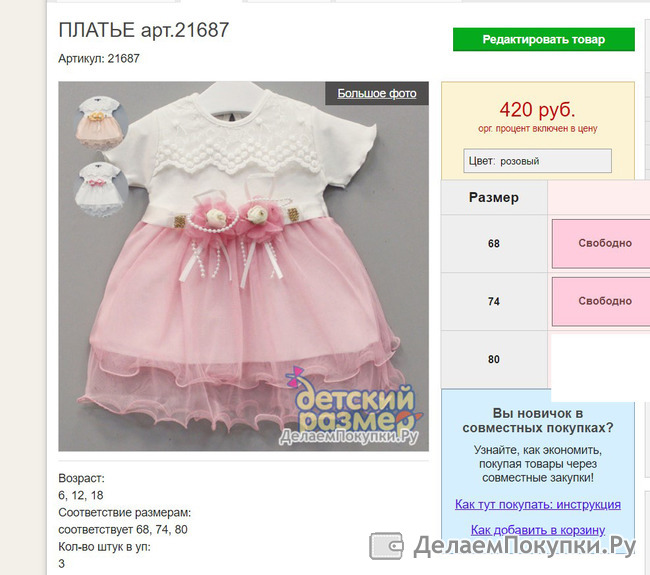Image resolution: width=650 pixels, height=575 pixels.
Task: Click the ПЛАТЬЕ арт.21687 title
Action: (x=143, y=30)
